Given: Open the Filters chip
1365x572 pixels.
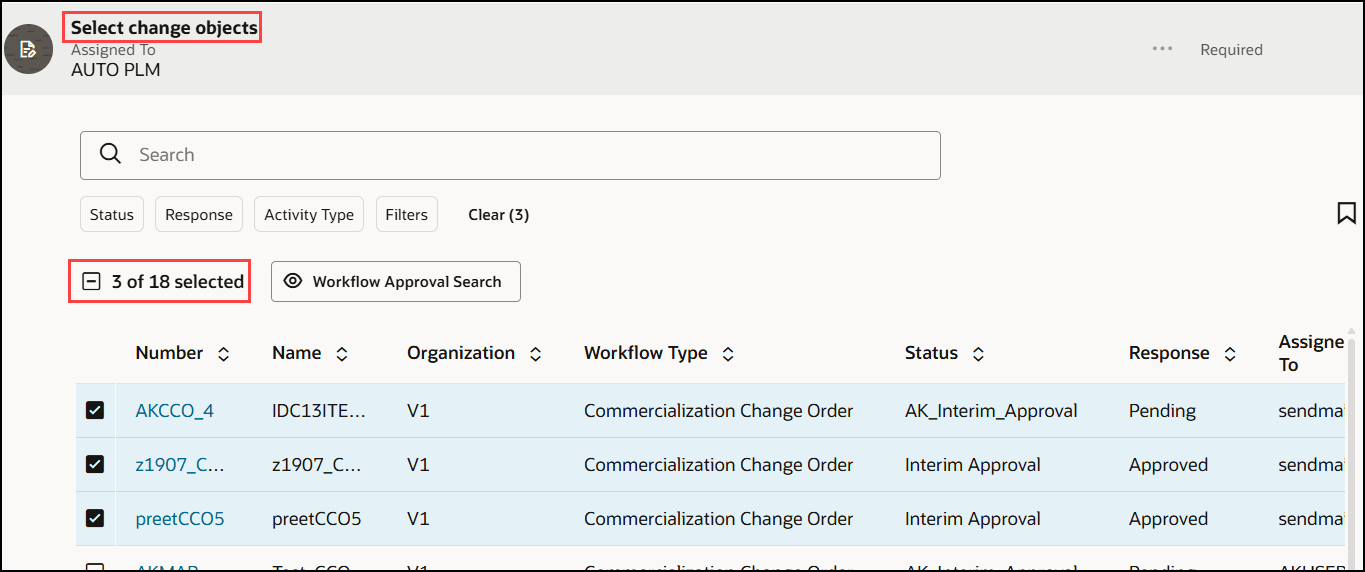Looking at the screenshot, I should 406,214.
